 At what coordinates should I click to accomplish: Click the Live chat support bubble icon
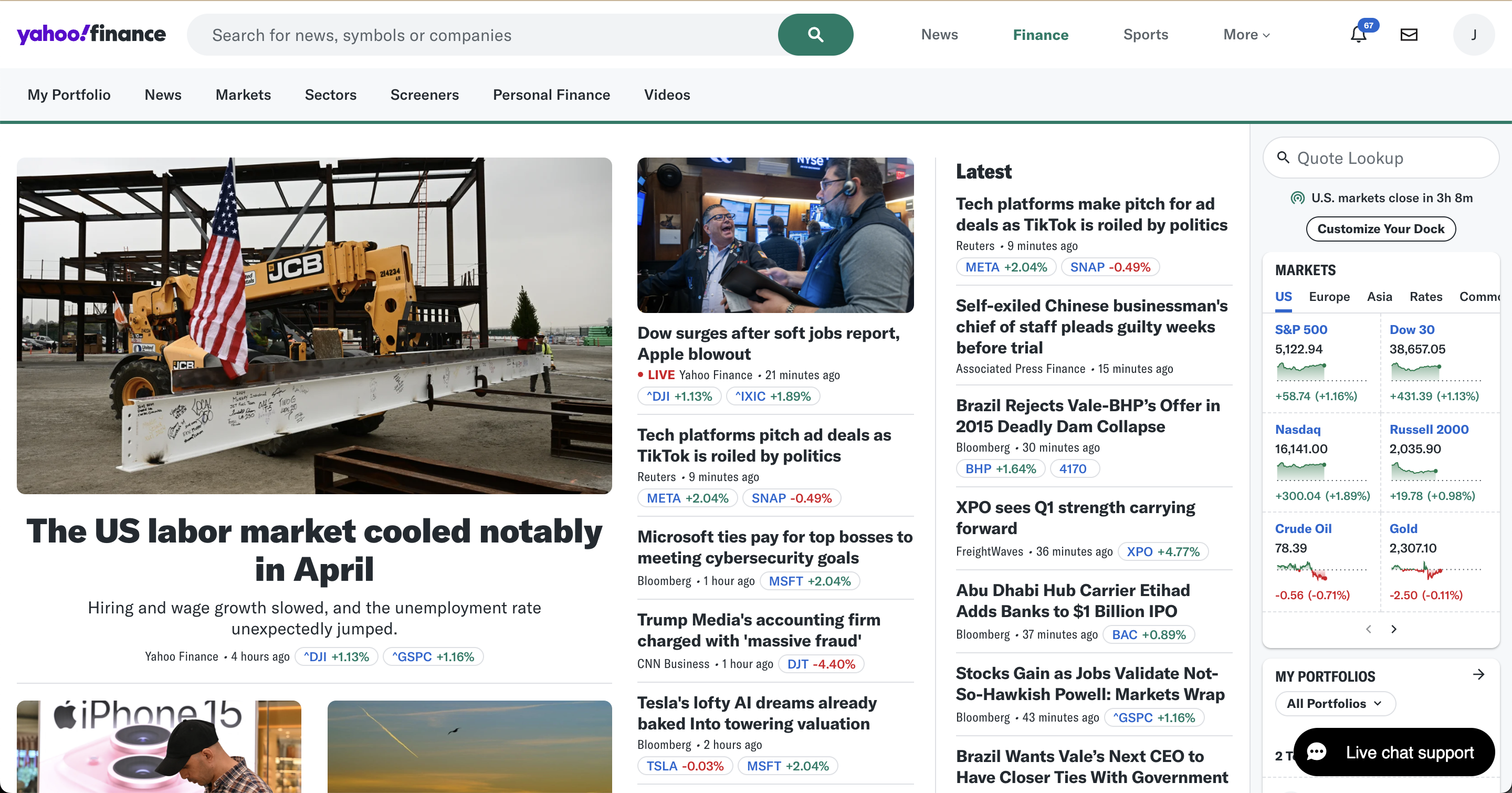pyautogui.click(x=1316, y=752)
